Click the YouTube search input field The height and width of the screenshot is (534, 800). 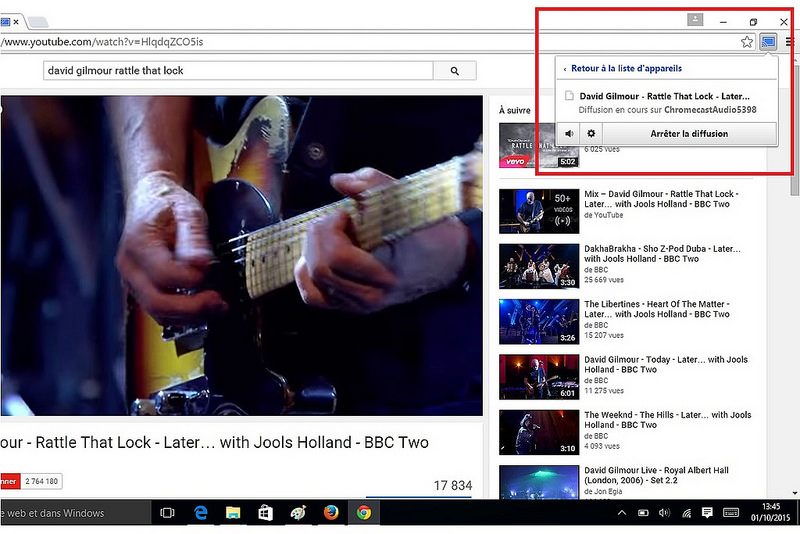click(x=238, y=71)
